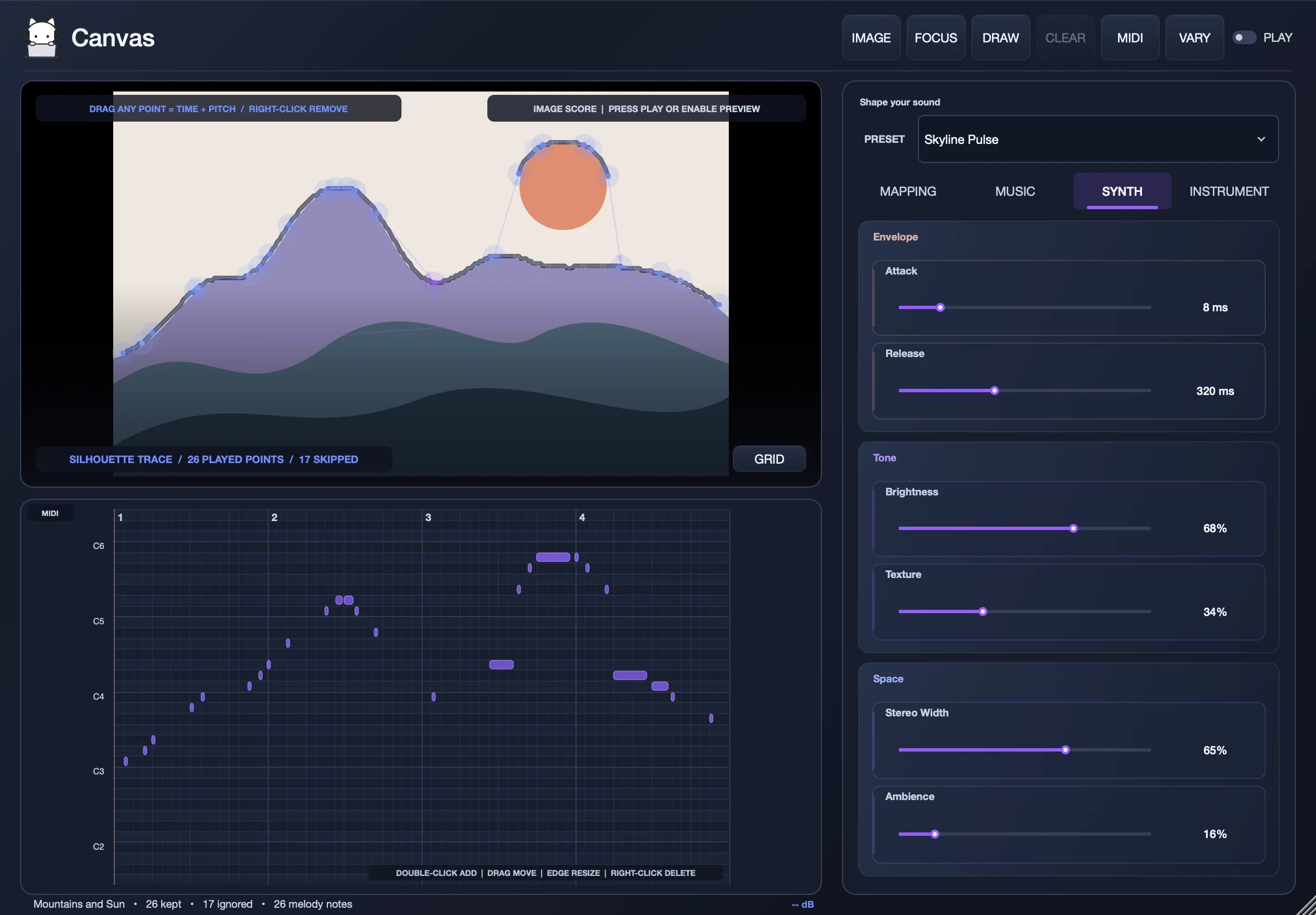Image resolution: width=1316 pixels, height=915 pixels.
Task: Select the long note at bar 4 top
Action: tap(552, 557)
